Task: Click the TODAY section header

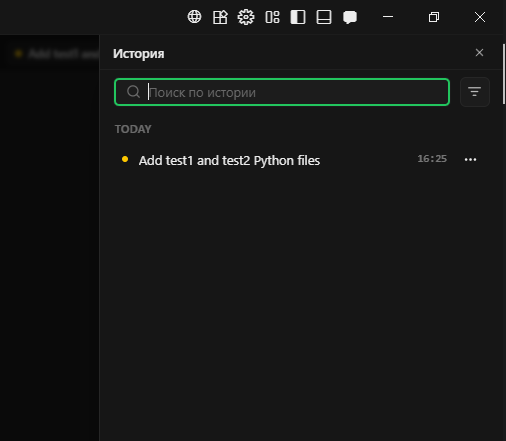Action: [x=133, y=129]
